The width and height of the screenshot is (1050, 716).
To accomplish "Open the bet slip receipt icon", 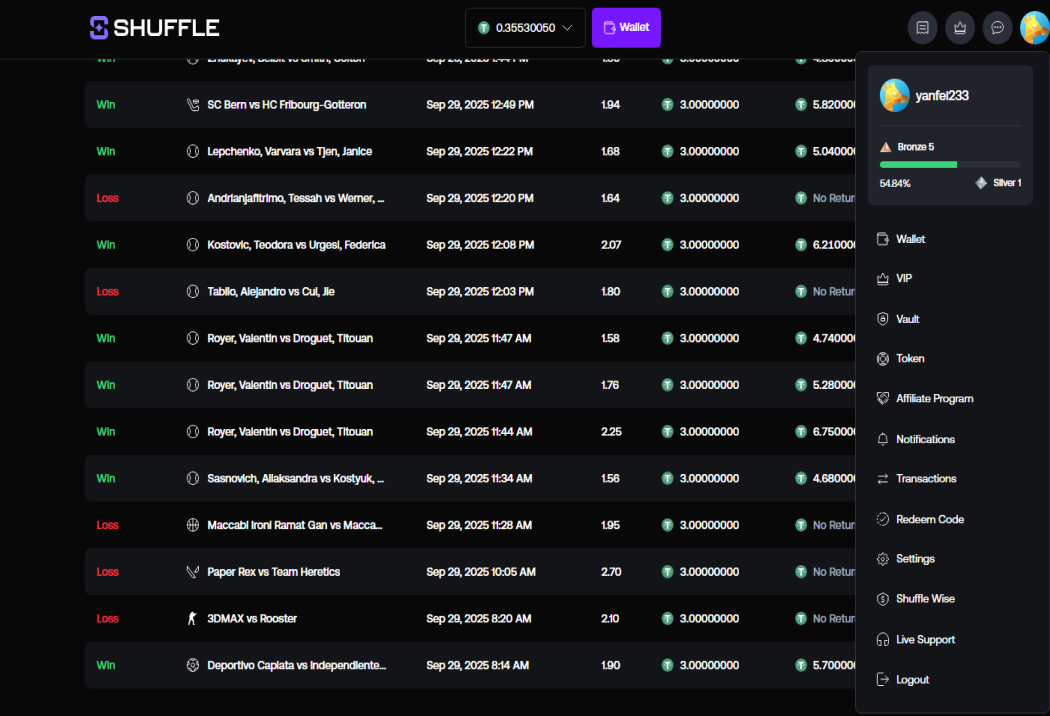I will coord(922,28).
